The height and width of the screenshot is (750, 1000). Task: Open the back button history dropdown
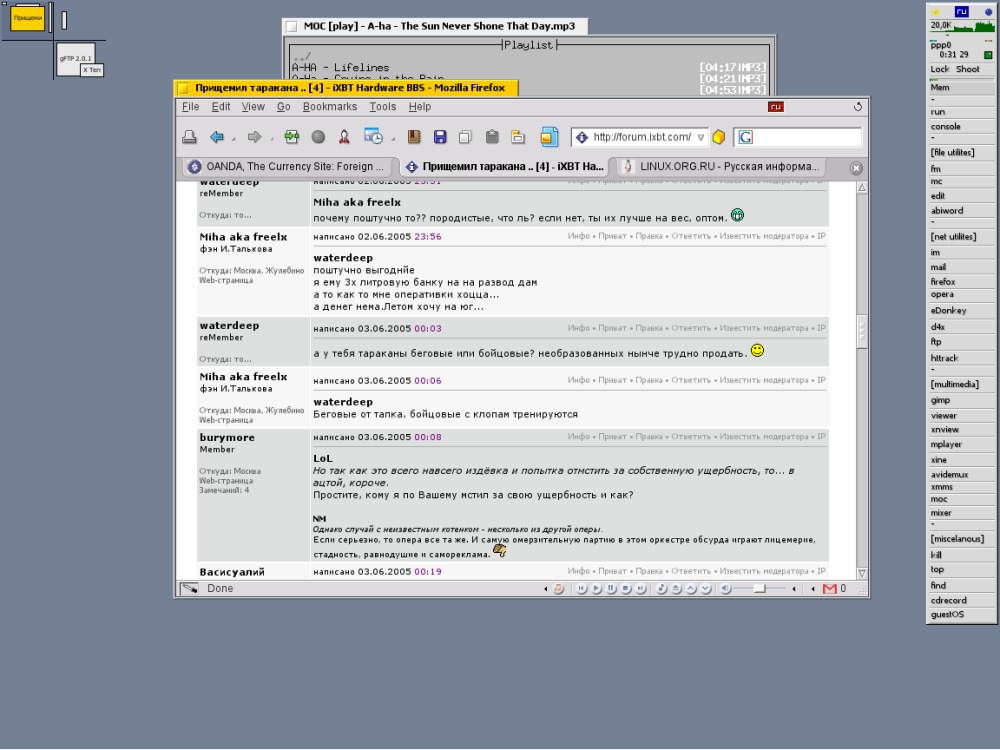tap(233, 138)
